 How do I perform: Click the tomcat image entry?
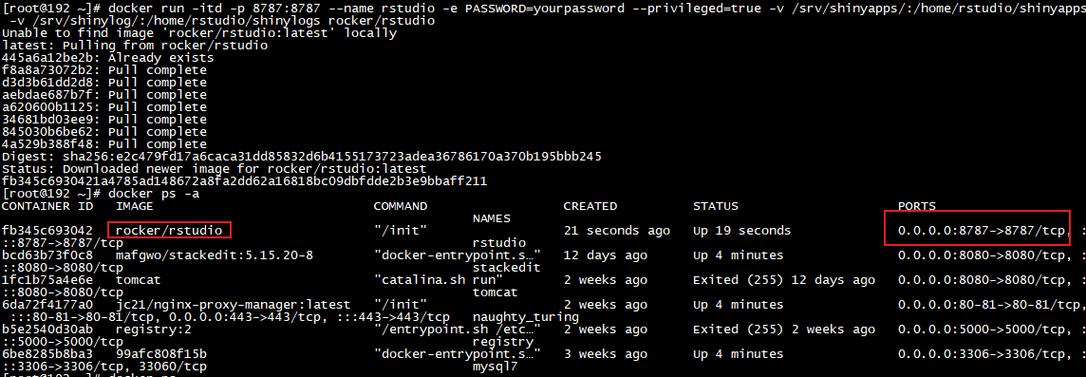(138, 280)
